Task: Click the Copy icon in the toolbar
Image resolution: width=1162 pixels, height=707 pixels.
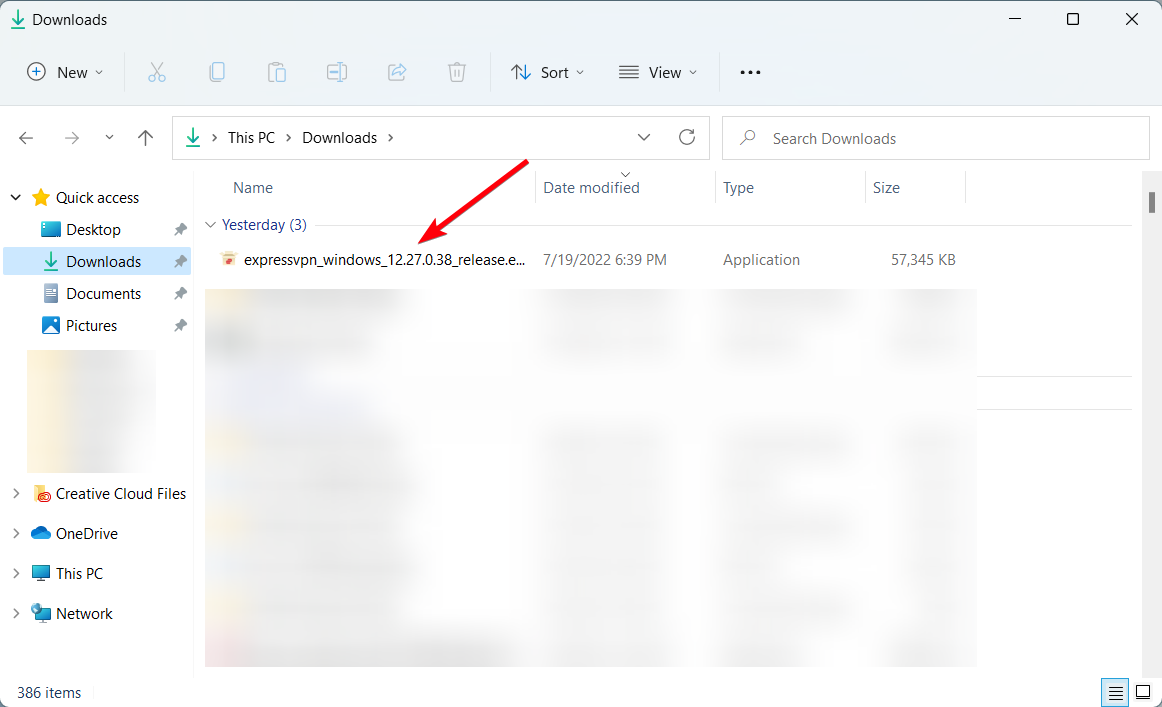Action: click(x=216, y=72)
